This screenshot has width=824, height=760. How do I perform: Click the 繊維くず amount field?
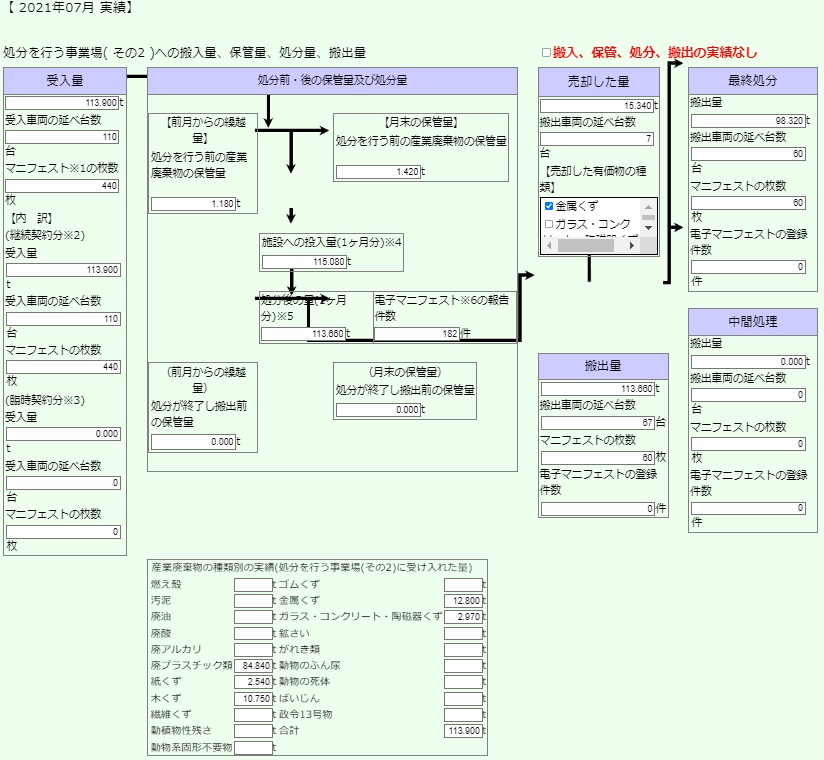(253, 714)
